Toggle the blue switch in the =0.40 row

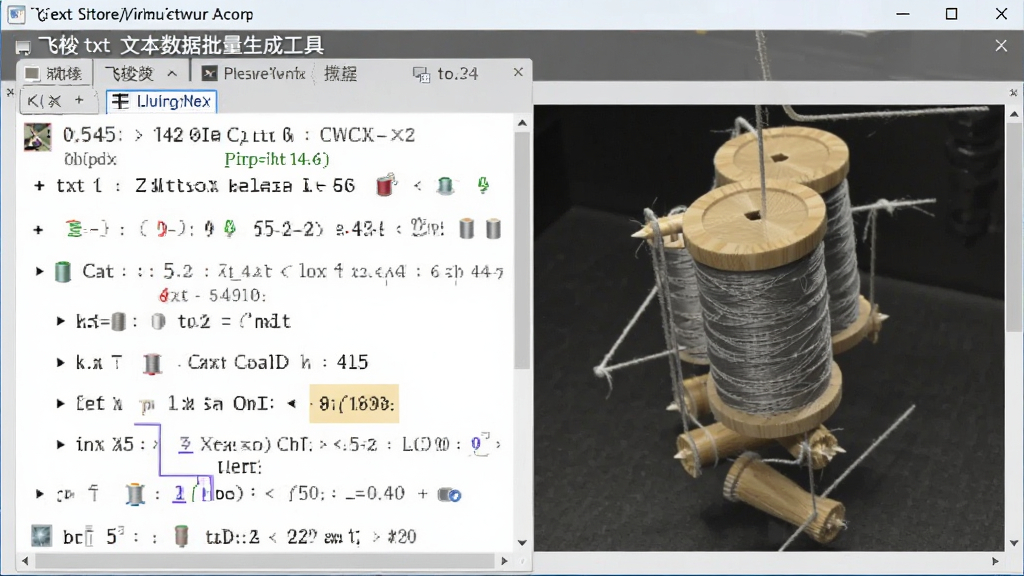449,495
